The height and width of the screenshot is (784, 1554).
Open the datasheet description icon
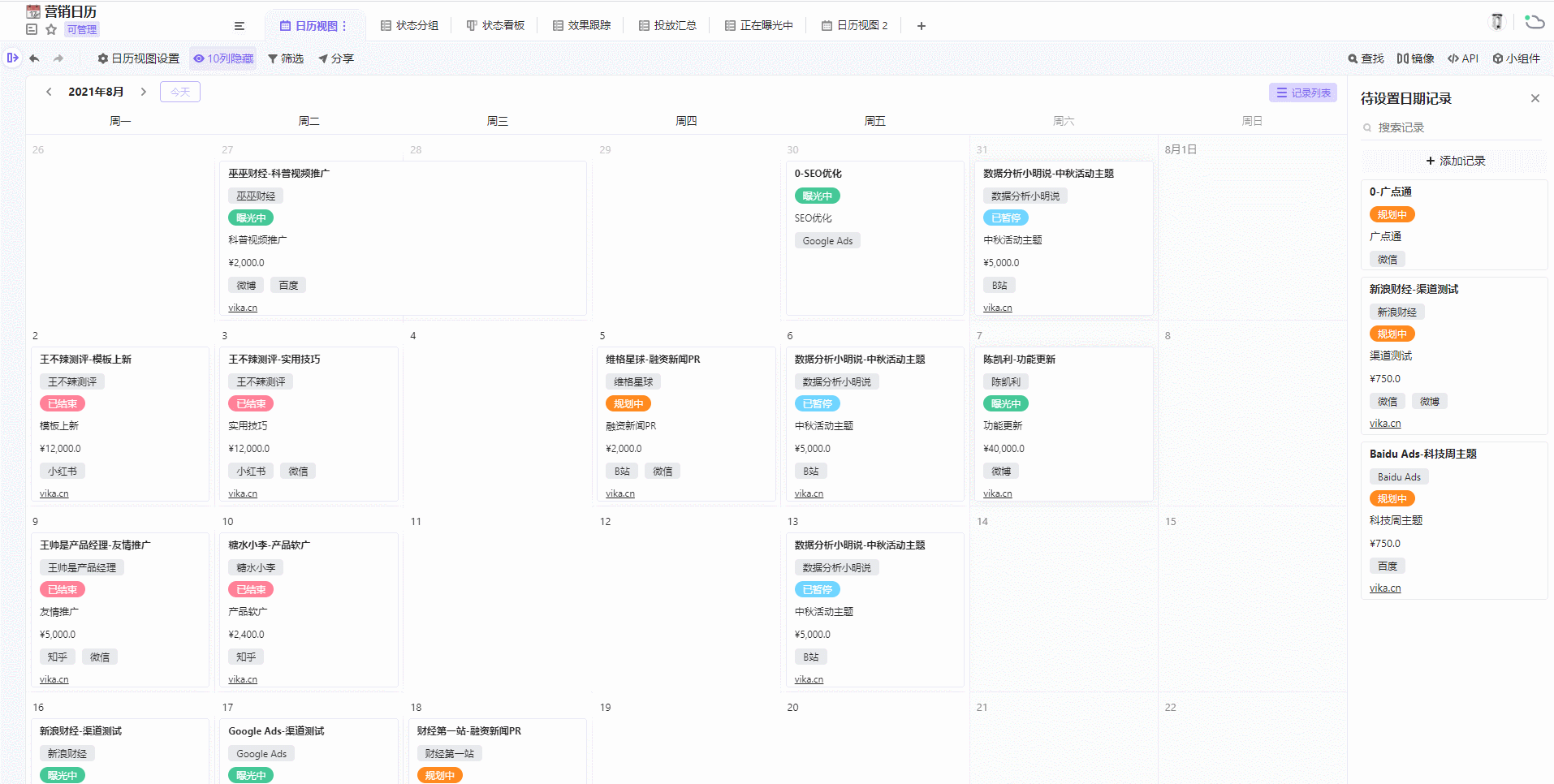pyautogui.click(x=32, y=29)
